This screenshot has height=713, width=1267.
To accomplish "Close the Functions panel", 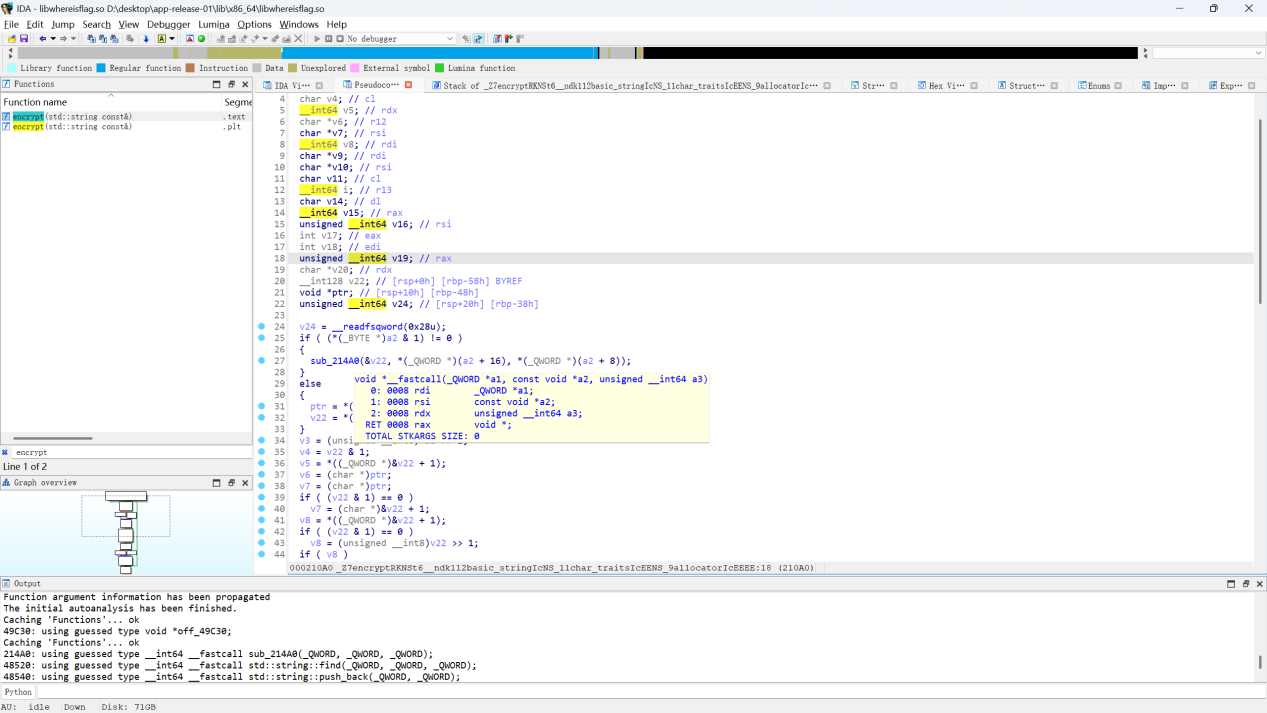I will click(x=245, y=84).
